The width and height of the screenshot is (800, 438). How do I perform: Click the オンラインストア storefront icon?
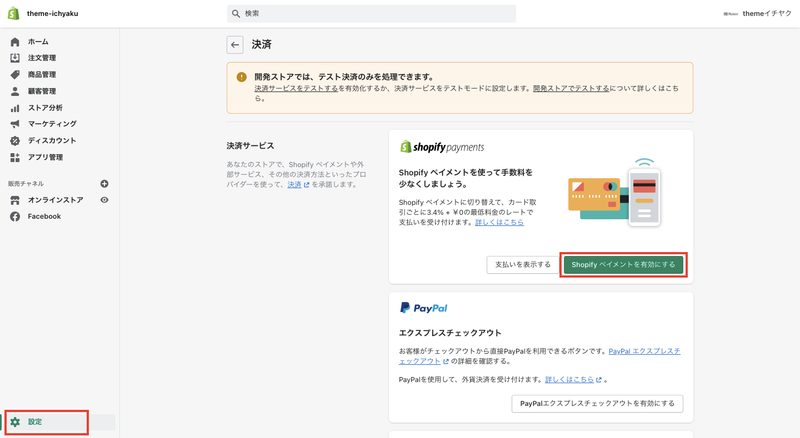(15, 200)
